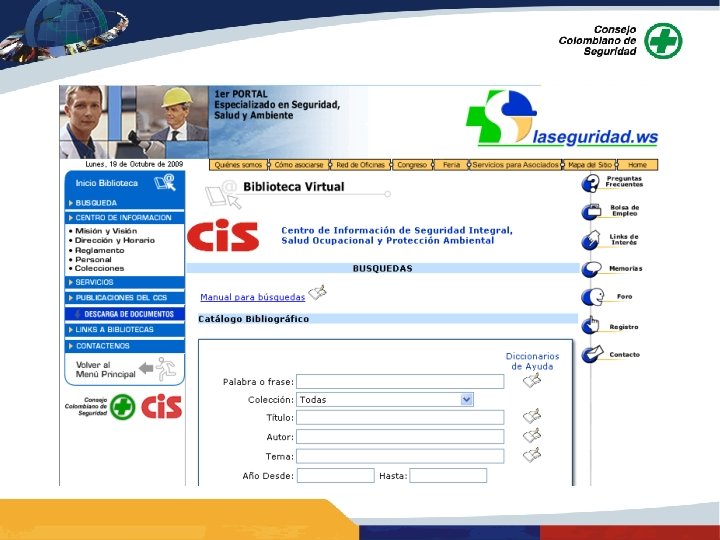This screenshot has height=540, width=720.
Task: Click the Links de Interés icon
Action: pos(591,240)
